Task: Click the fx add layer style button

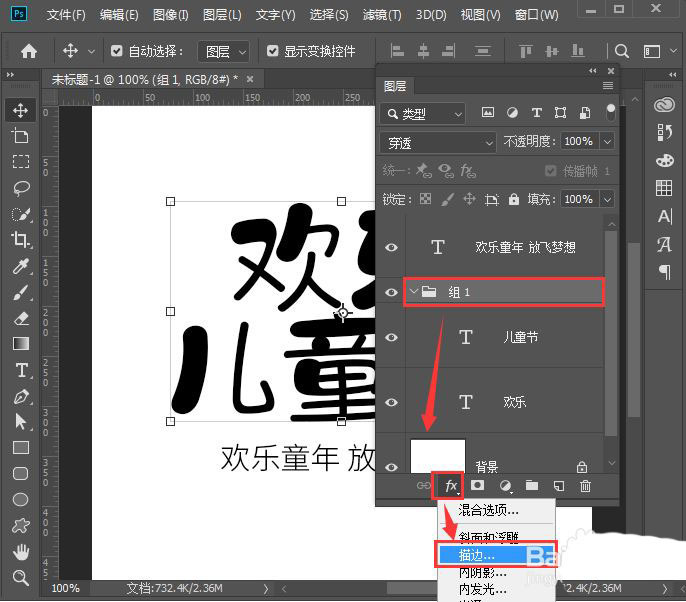Action: click(x=451, y=486)
